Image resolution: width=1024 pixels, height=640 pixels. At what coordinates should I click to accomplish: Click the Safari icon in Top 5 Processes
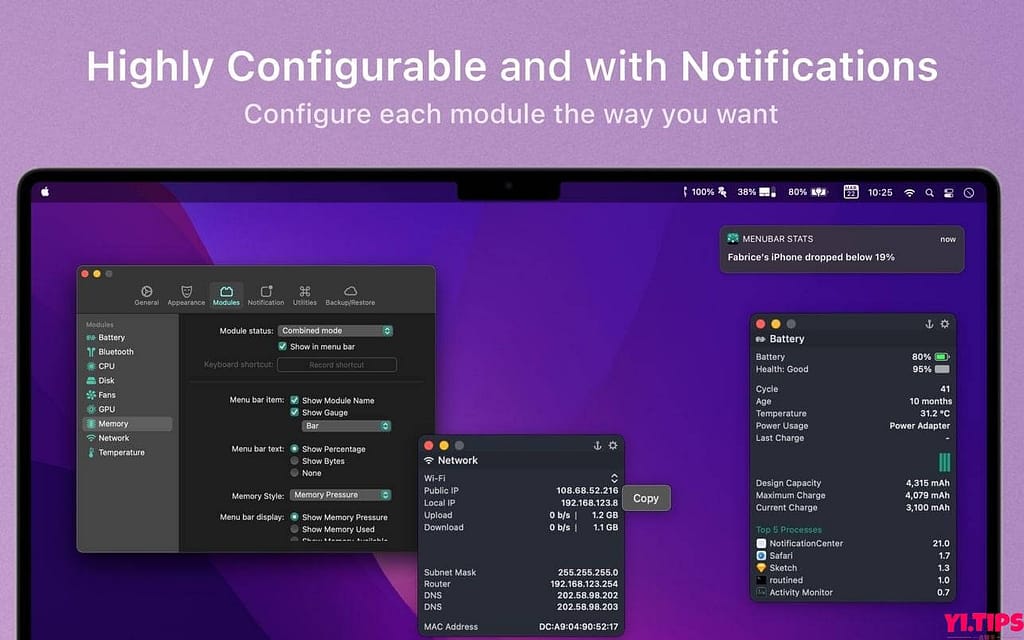(x=761, y=555)
